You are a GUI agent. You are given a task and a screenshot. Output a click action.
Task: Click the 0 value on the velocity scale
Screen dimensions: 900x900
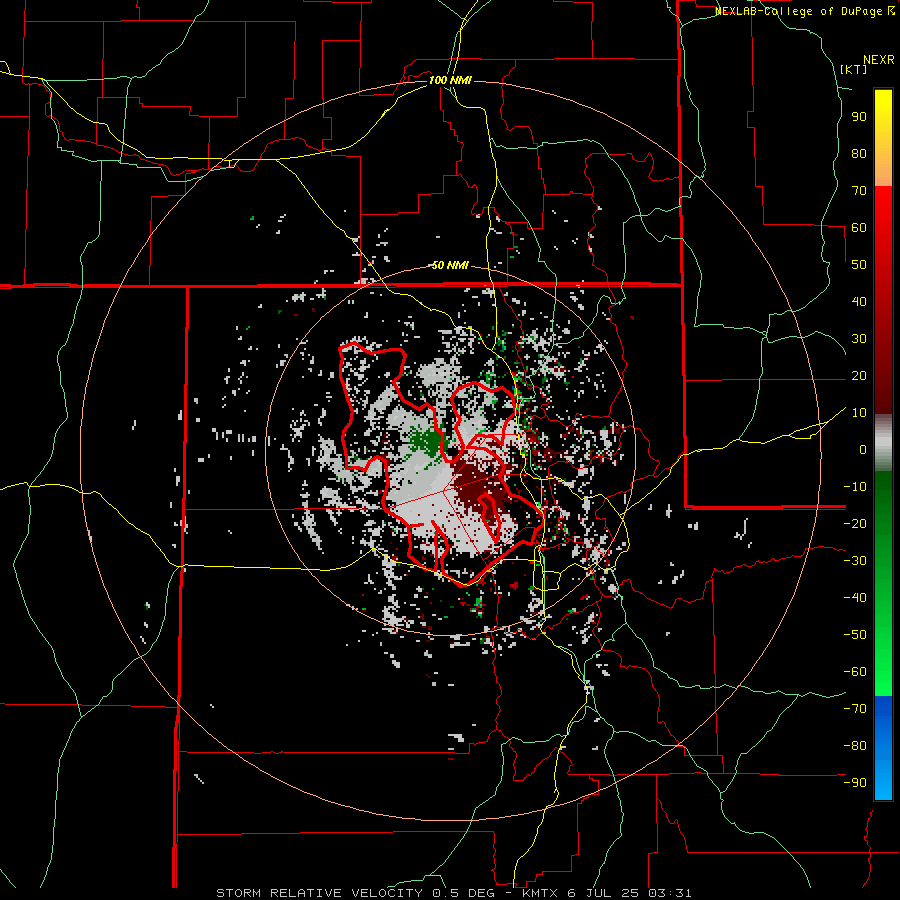pos(863,449)
